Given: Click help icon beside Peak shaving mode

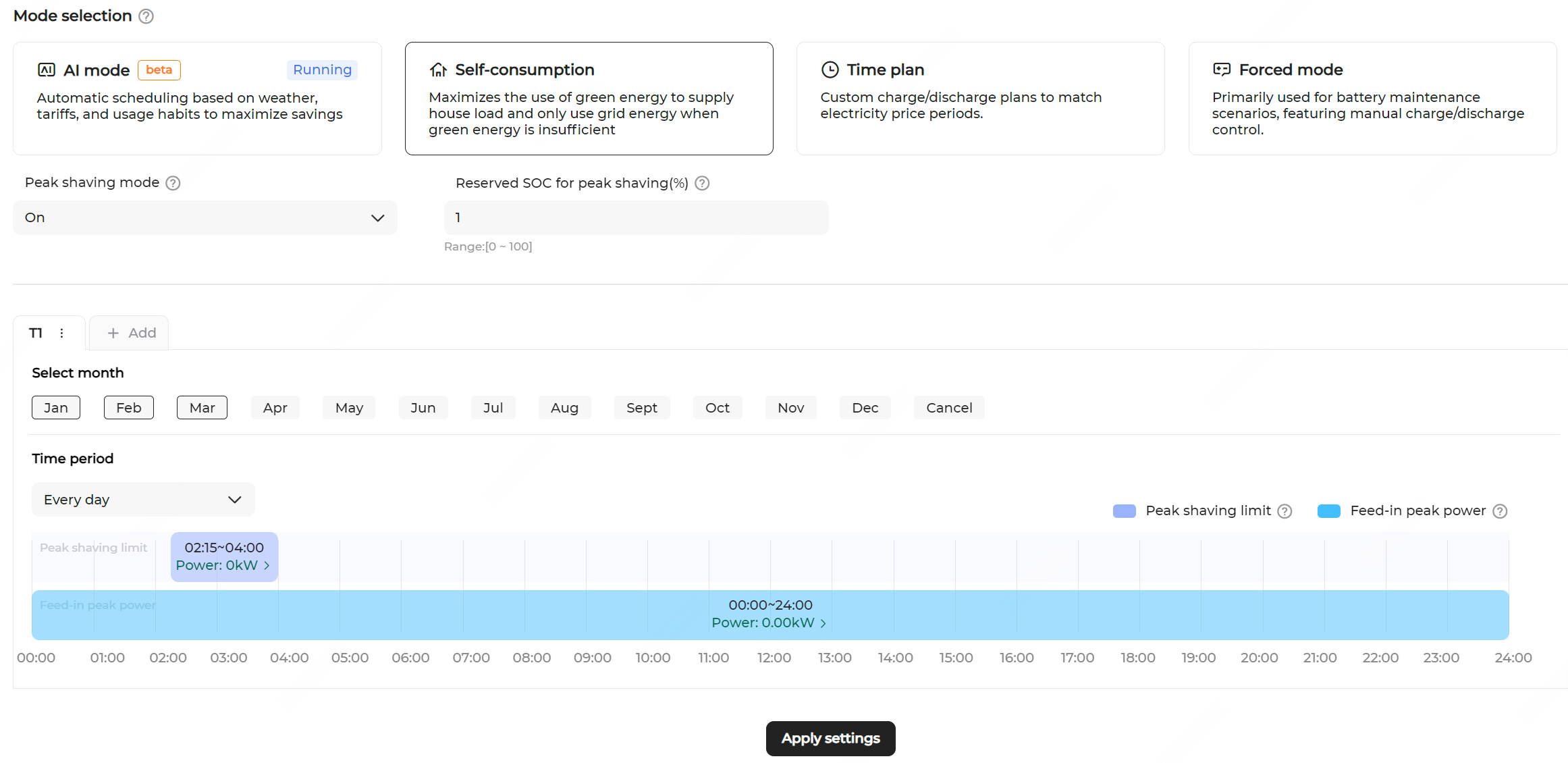Looking at the screenshot, I should (x=173, y=183).
